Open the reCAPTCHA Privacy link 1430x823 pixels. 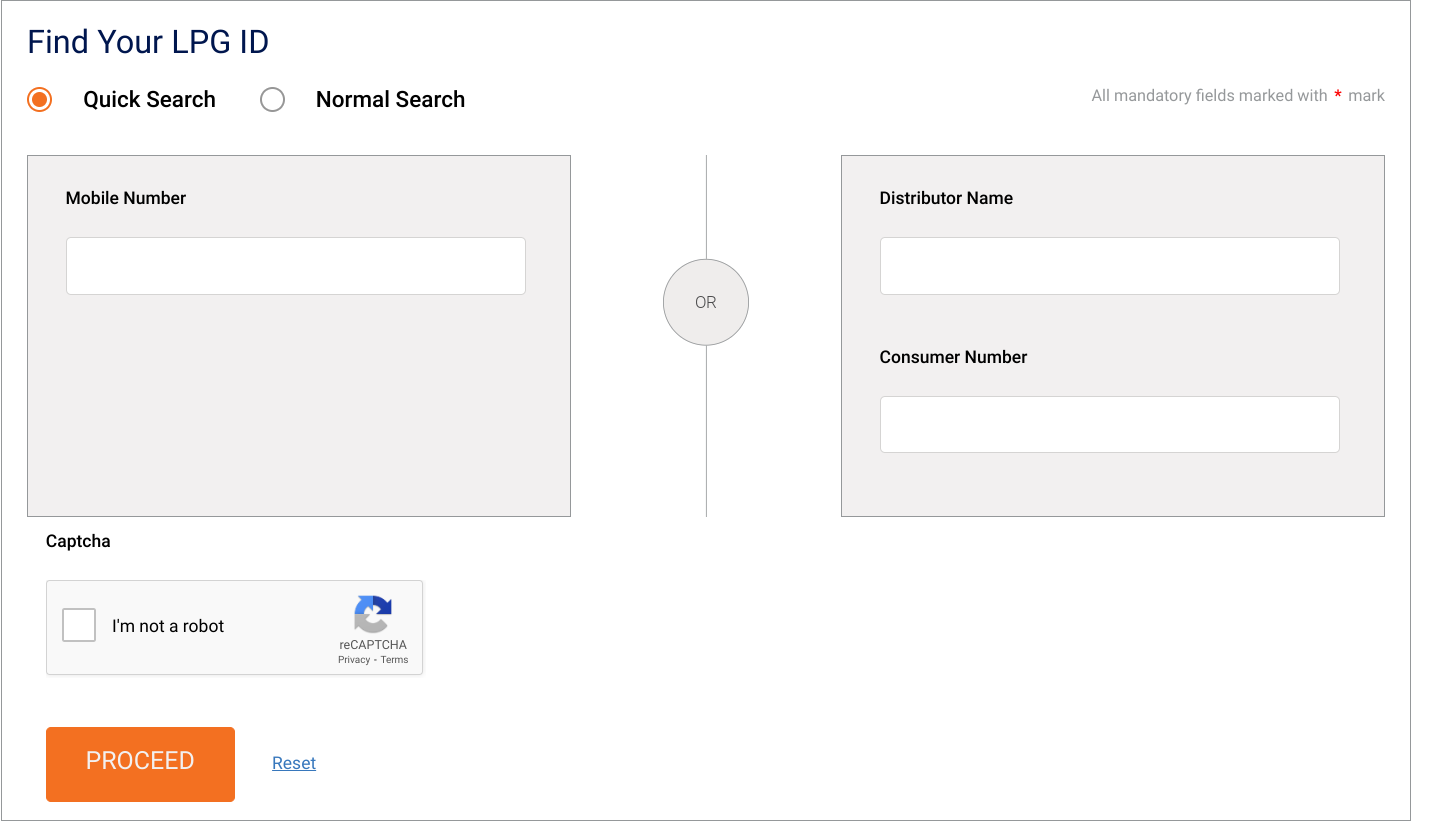pyautogui.click(x=354, y=660)
